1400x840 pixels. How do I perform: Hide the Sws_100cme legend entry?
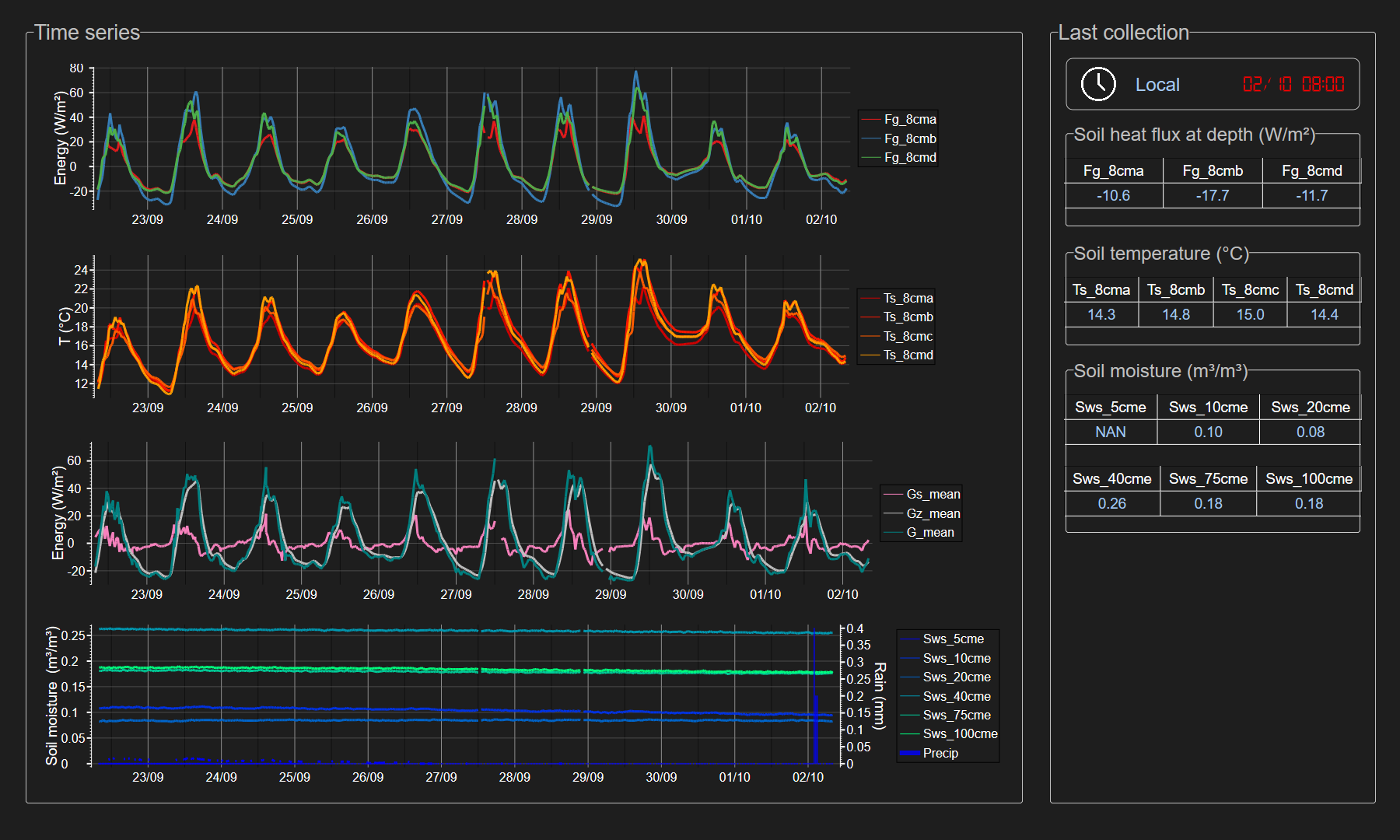click(959, 734)
